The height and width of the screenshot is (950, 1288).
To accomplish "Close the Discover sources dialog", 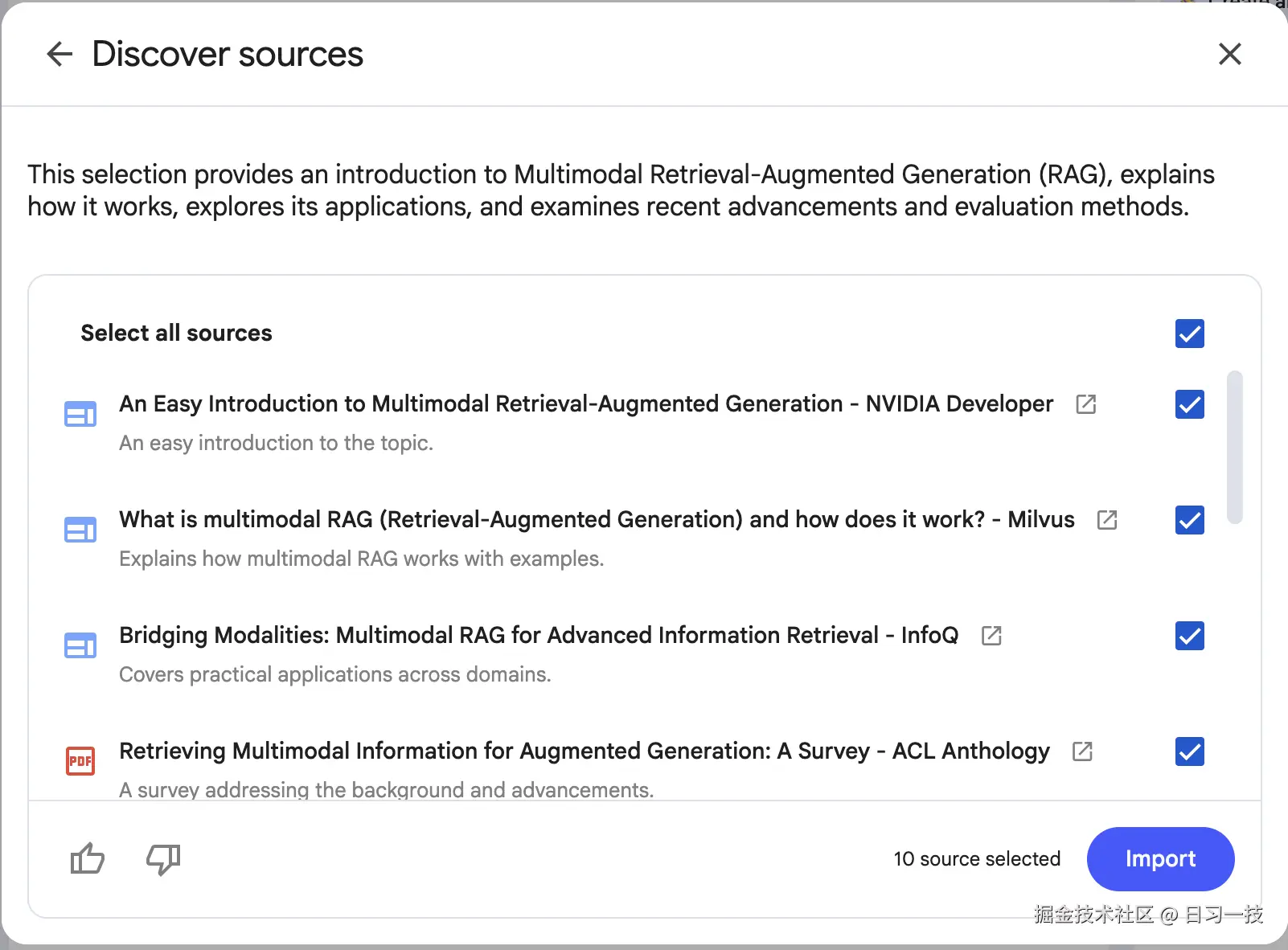I will (x=1229, y=54).
